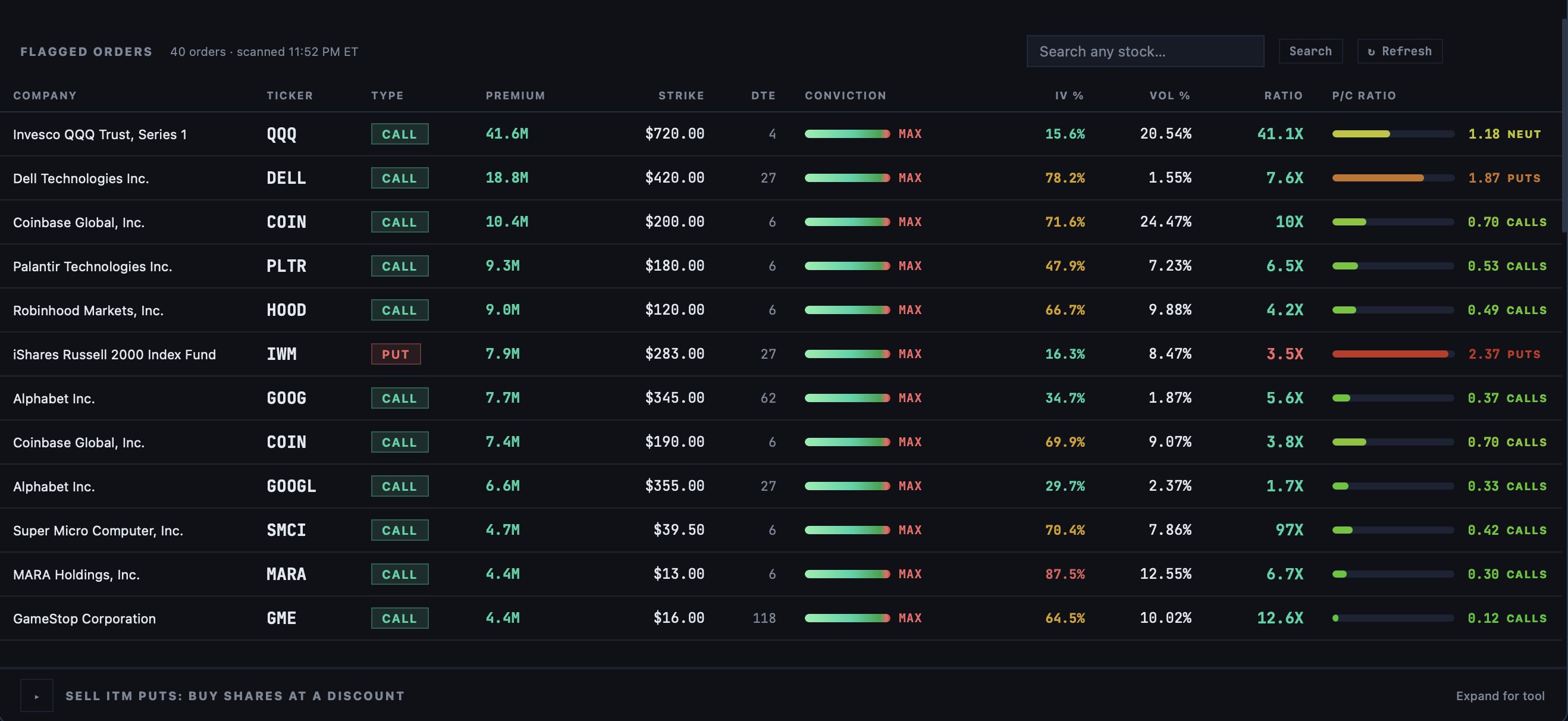Sort by the DTE column header
The image size is (1568, 721).
click(x=763, y=96)
